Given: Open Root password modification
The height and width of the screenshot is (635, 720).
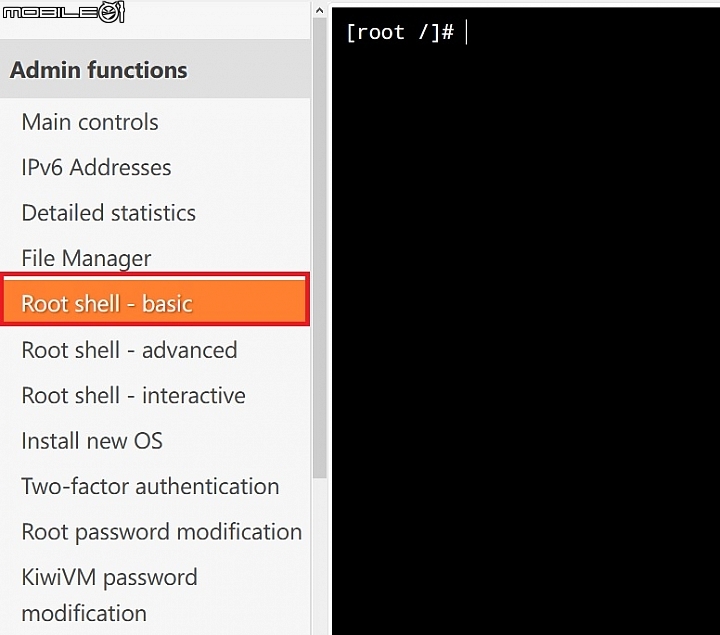Looking at the screenshot, I should pos(162,532).
